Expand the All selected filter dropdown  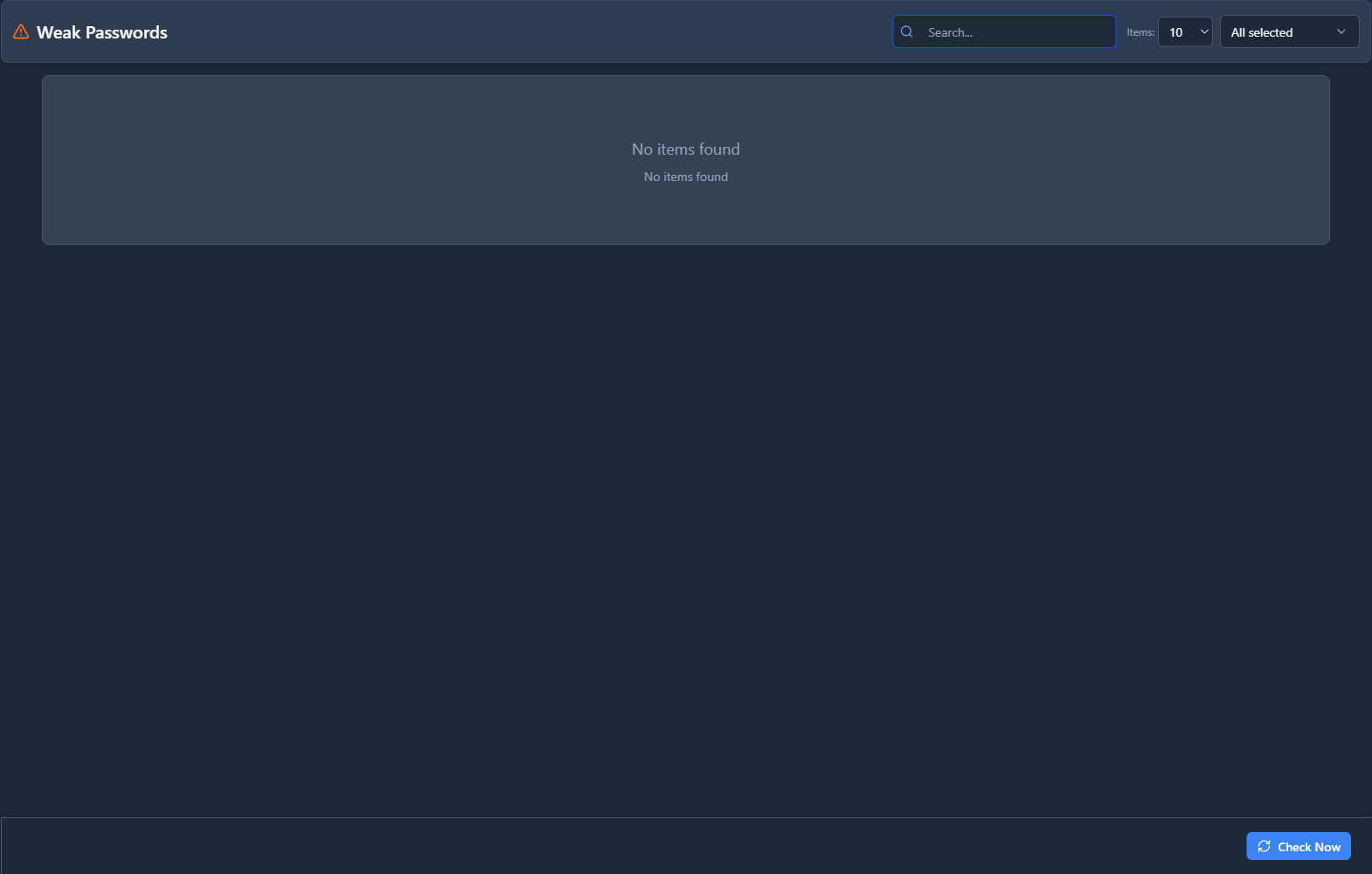[1289, 32]
